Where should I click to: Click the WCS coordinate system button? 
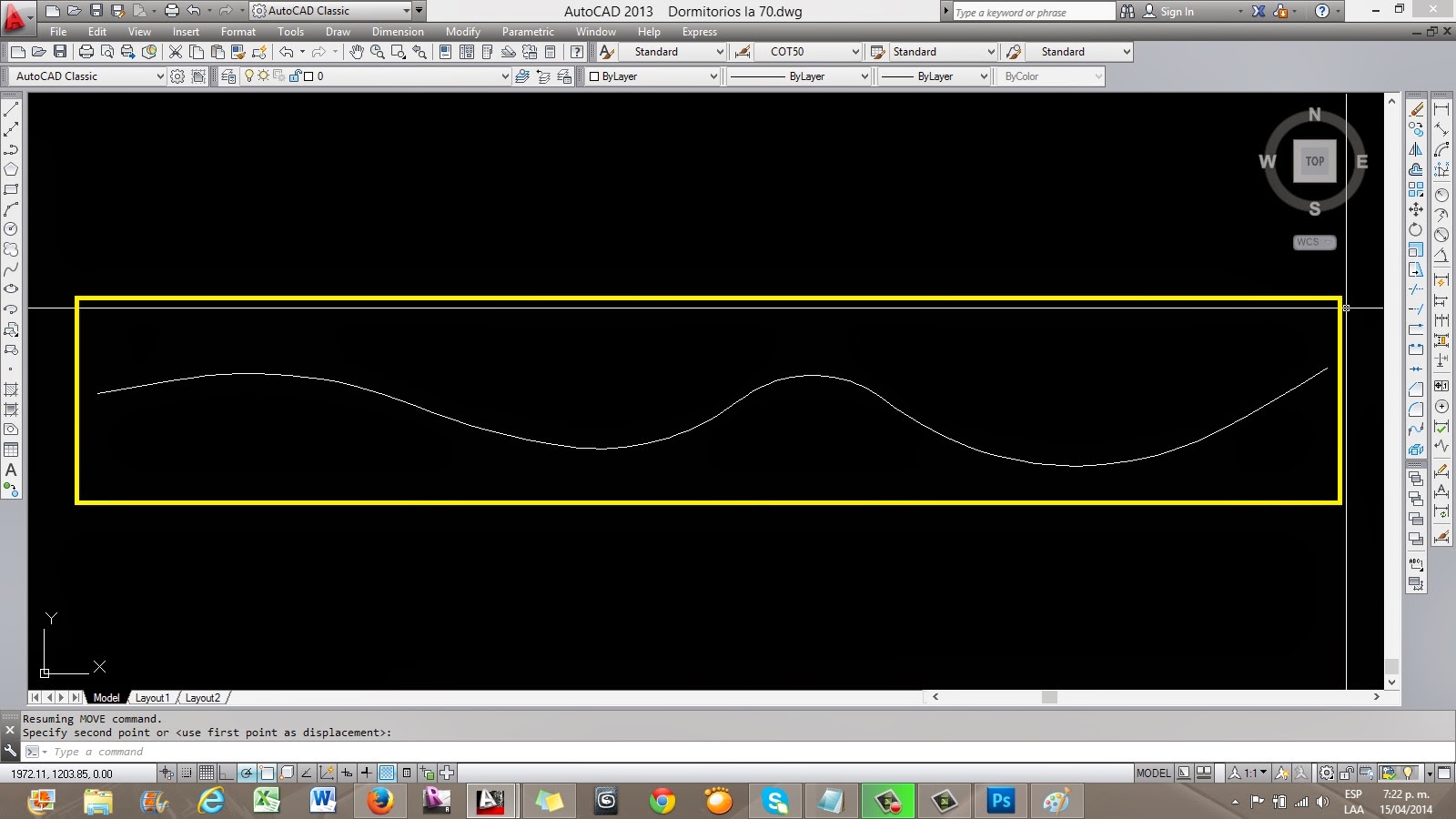(x=1314, y=242)
